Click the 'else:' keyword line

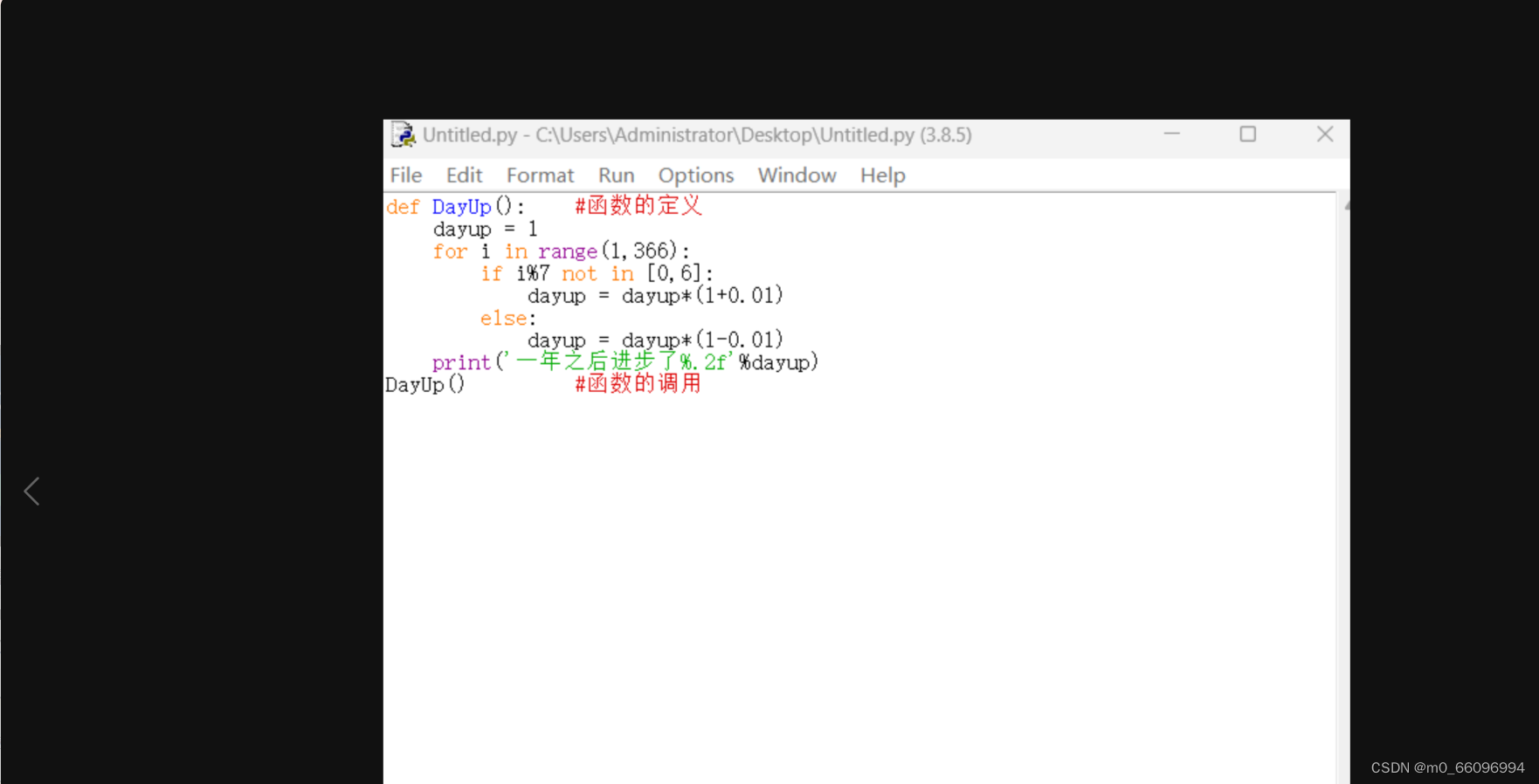(x=507, y=319)
